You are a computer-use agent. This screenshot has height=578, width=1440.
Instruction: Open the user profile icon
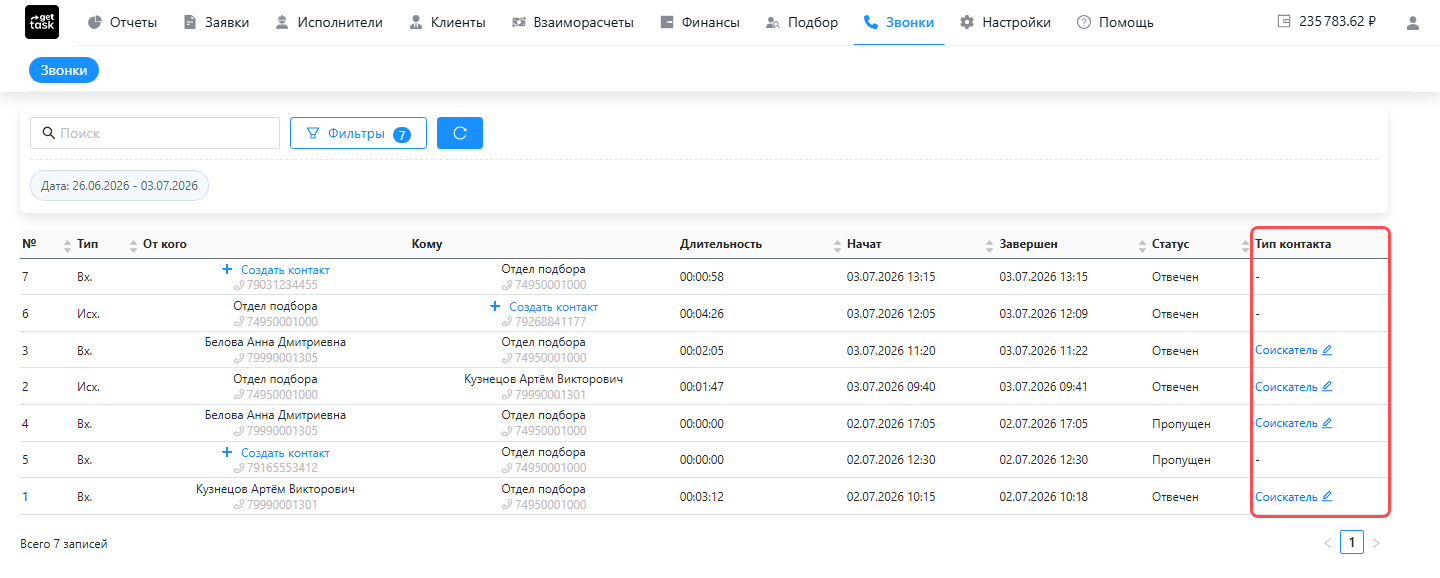[1413, 22]
